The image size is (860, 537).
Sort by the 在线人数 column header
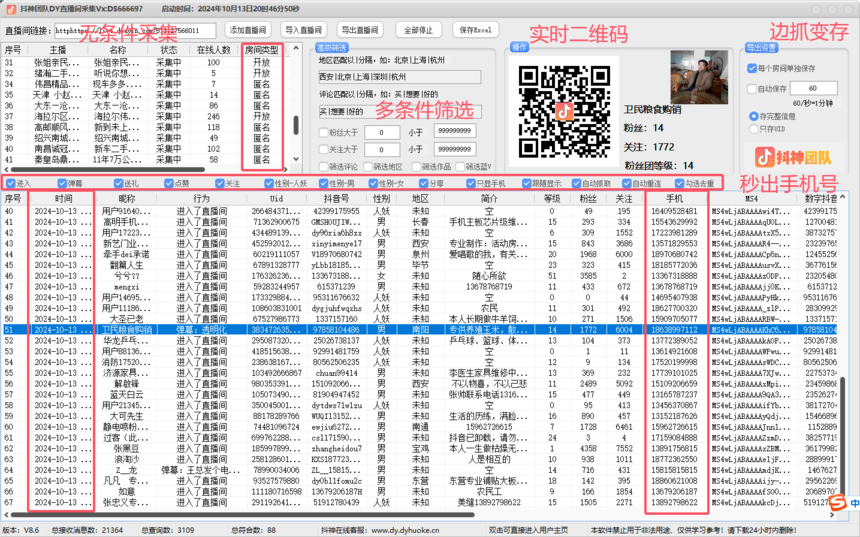tap(213, 49)
